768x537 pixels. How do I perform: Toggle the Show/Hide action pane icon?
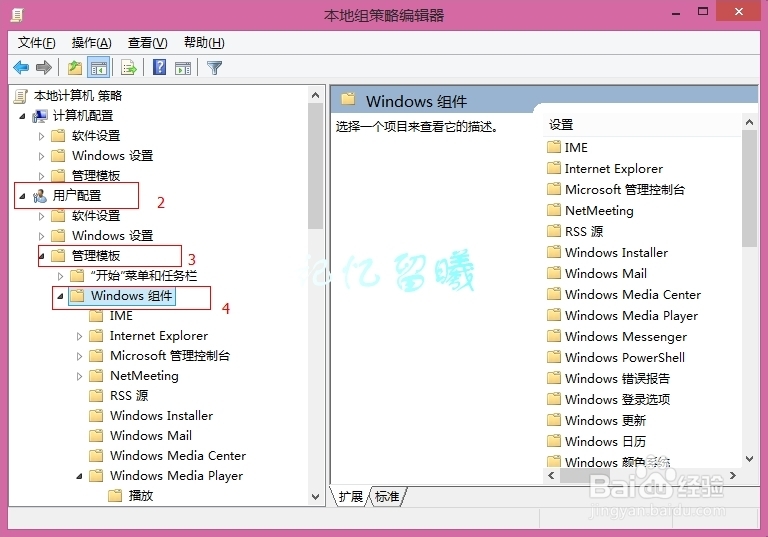point(183,68)
